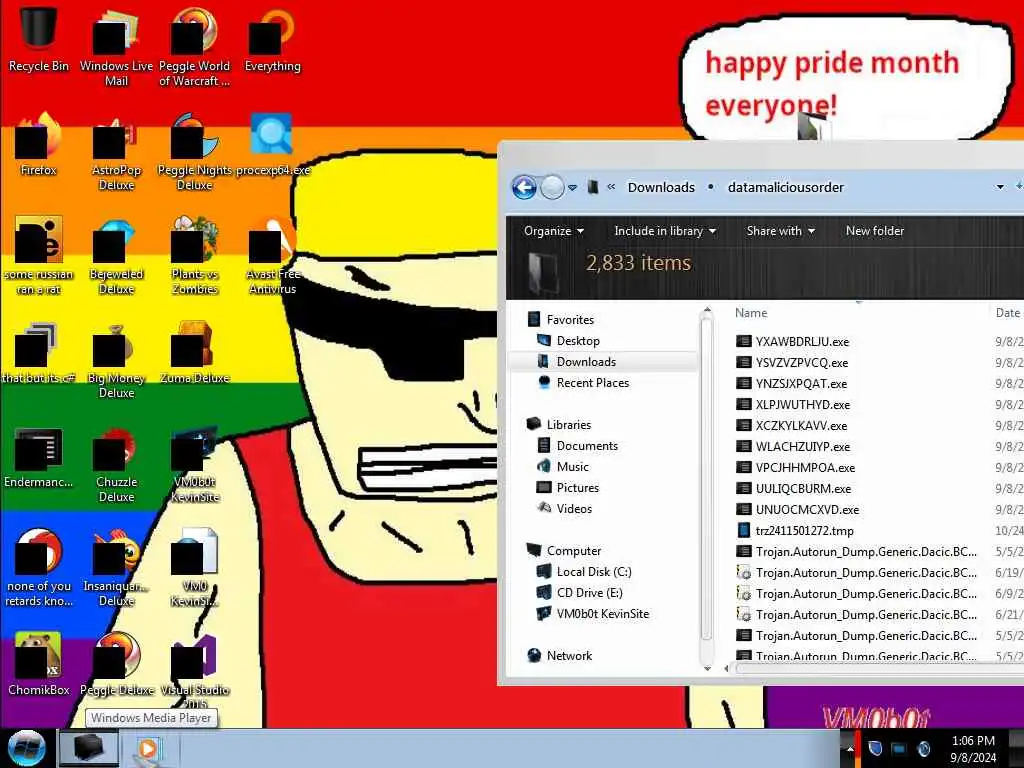1024x768 pixels.
Task: Select Zuma Deluxe desktop icon
Action: [x=194, y=353]
